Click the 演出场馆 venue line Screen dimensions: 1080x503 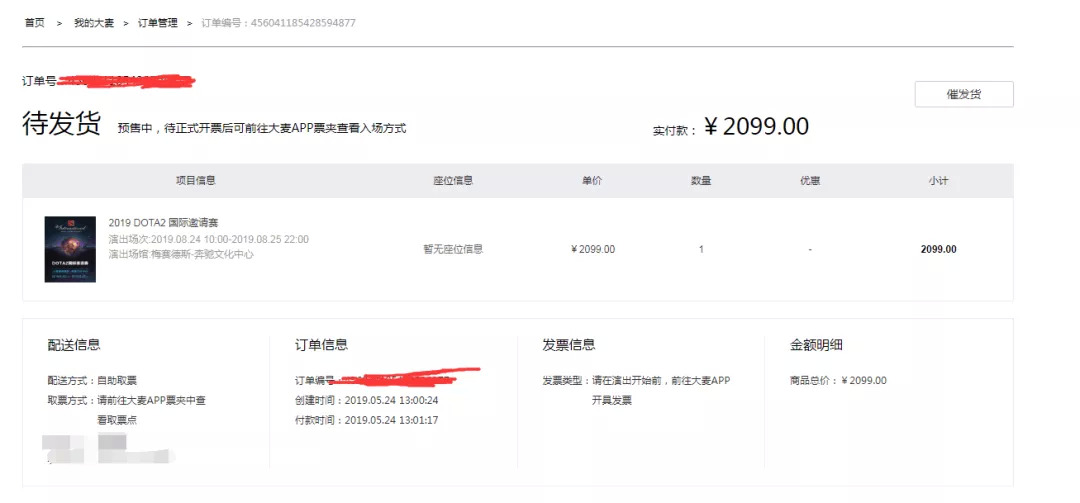pos(180,254)
